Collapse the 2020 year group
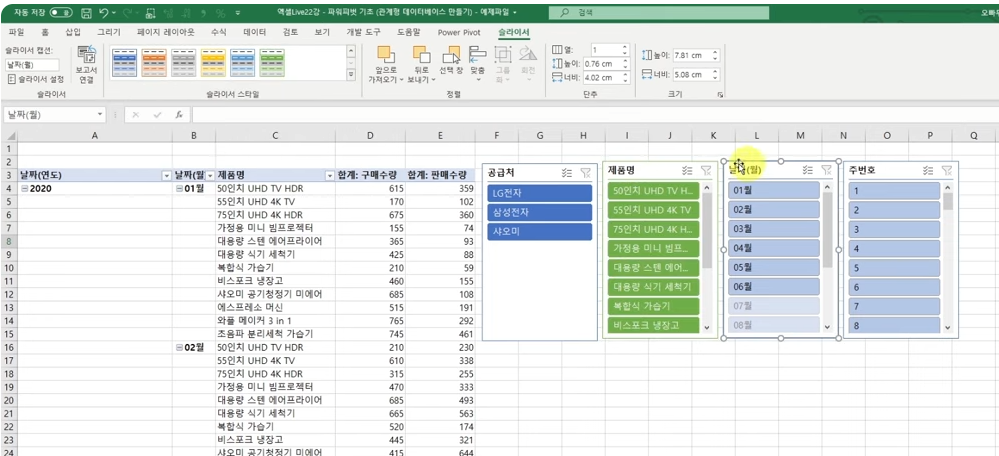 pos(24,189)
